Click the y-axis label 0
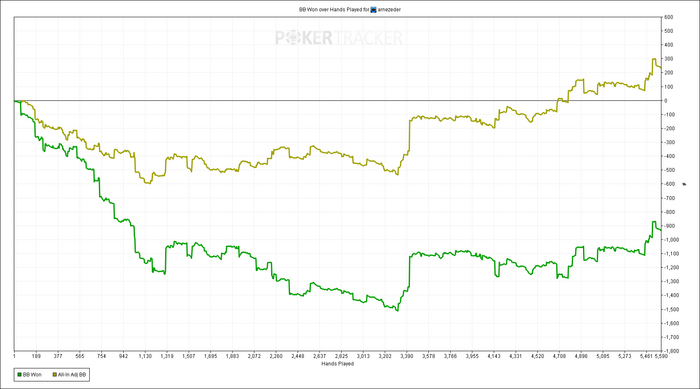Screen dimensions: 700x389 (x=666, y=100)
